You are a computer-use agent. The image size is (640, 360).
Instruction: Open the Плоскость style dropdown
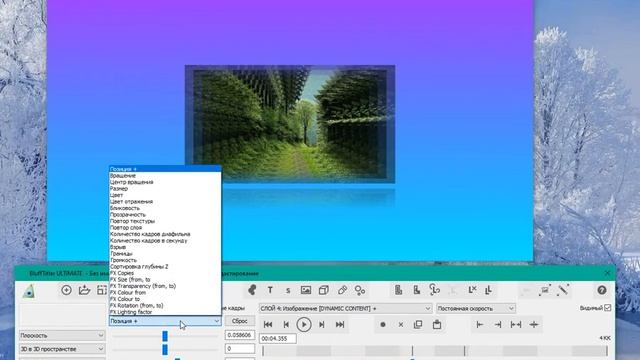pos(62,335)
